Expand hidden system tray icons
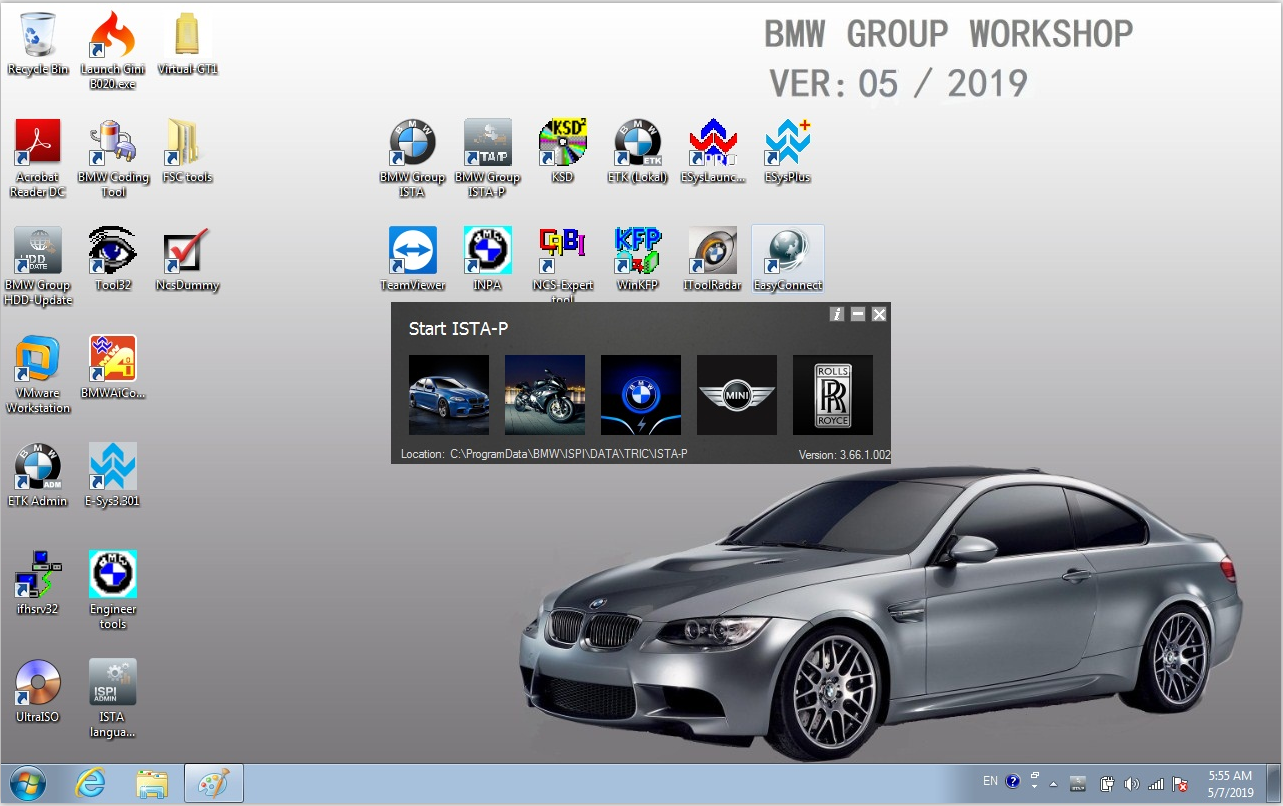The width and height of the screenshot is (1283, 806). click(1053, 784)
